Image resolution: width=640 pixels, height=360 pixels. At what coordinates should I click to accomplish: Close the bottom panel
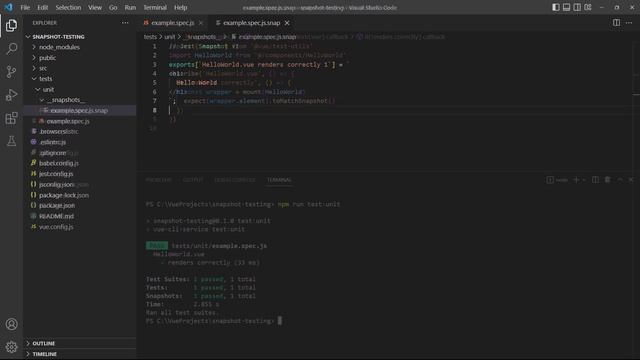(x=631, y=180)
